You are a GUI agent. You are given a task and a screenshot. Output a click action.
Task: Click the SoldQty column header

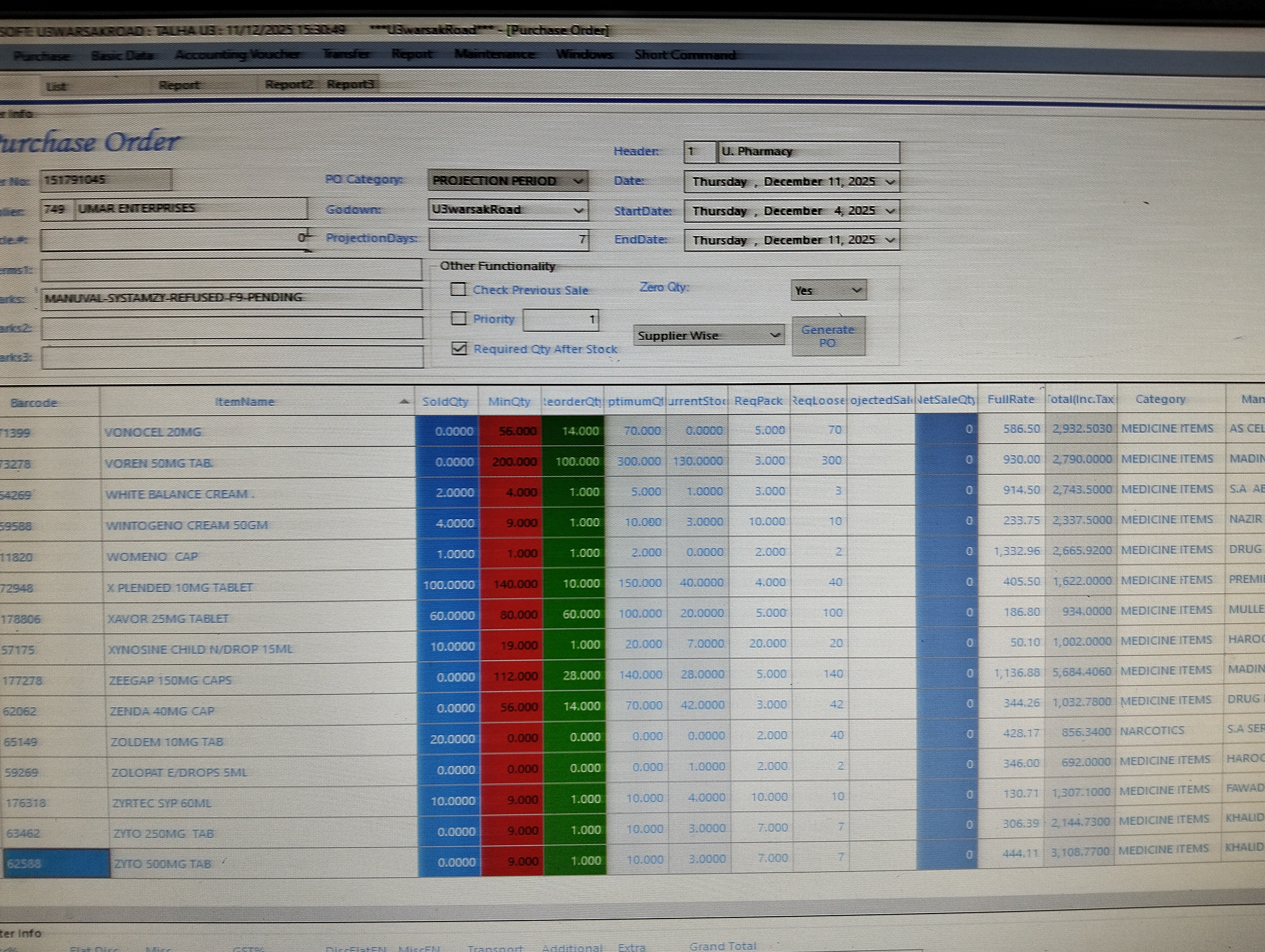tap(445, 402)
